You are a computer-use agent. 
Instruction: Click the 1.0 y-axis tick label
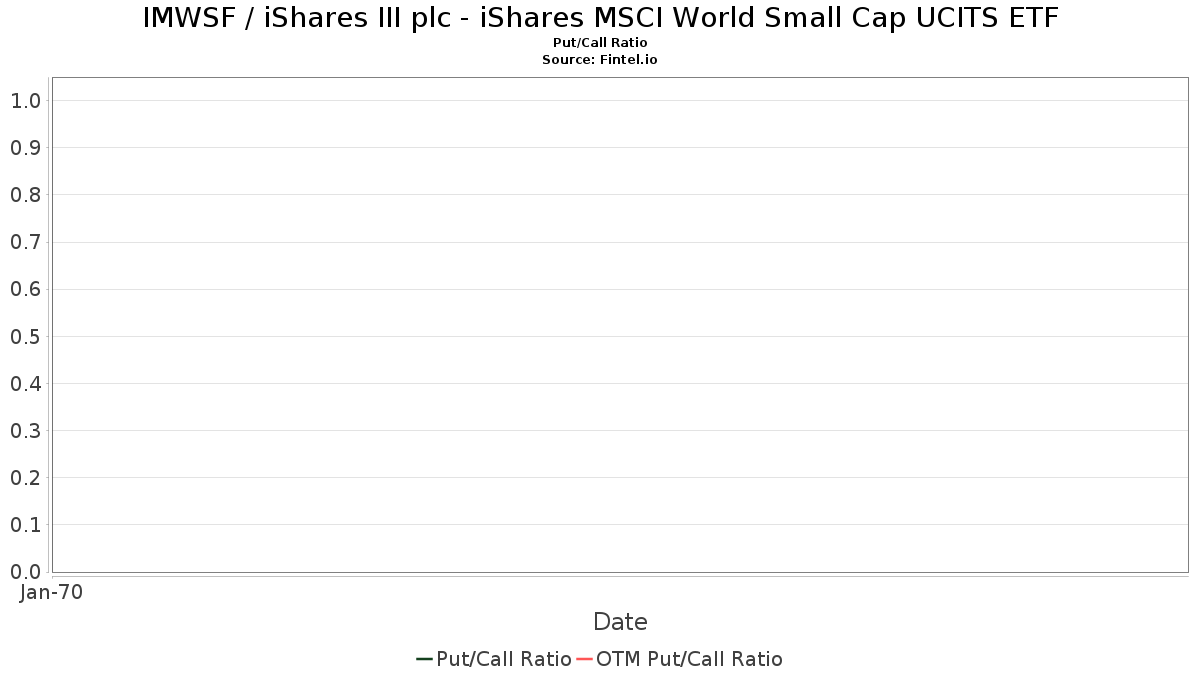(26, 101)
